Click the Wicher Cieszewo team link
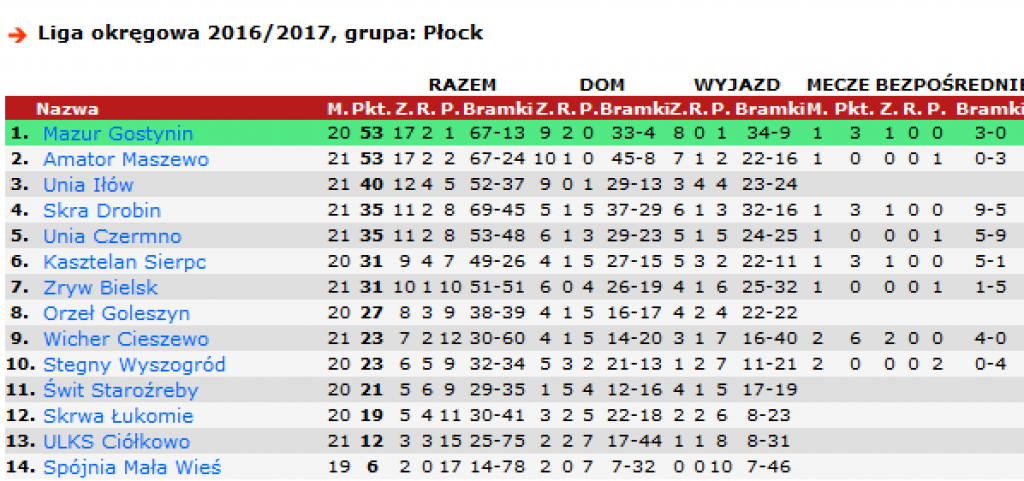Image resolution: width=1024 pixels, height=481 pixels. coord(126,339)
